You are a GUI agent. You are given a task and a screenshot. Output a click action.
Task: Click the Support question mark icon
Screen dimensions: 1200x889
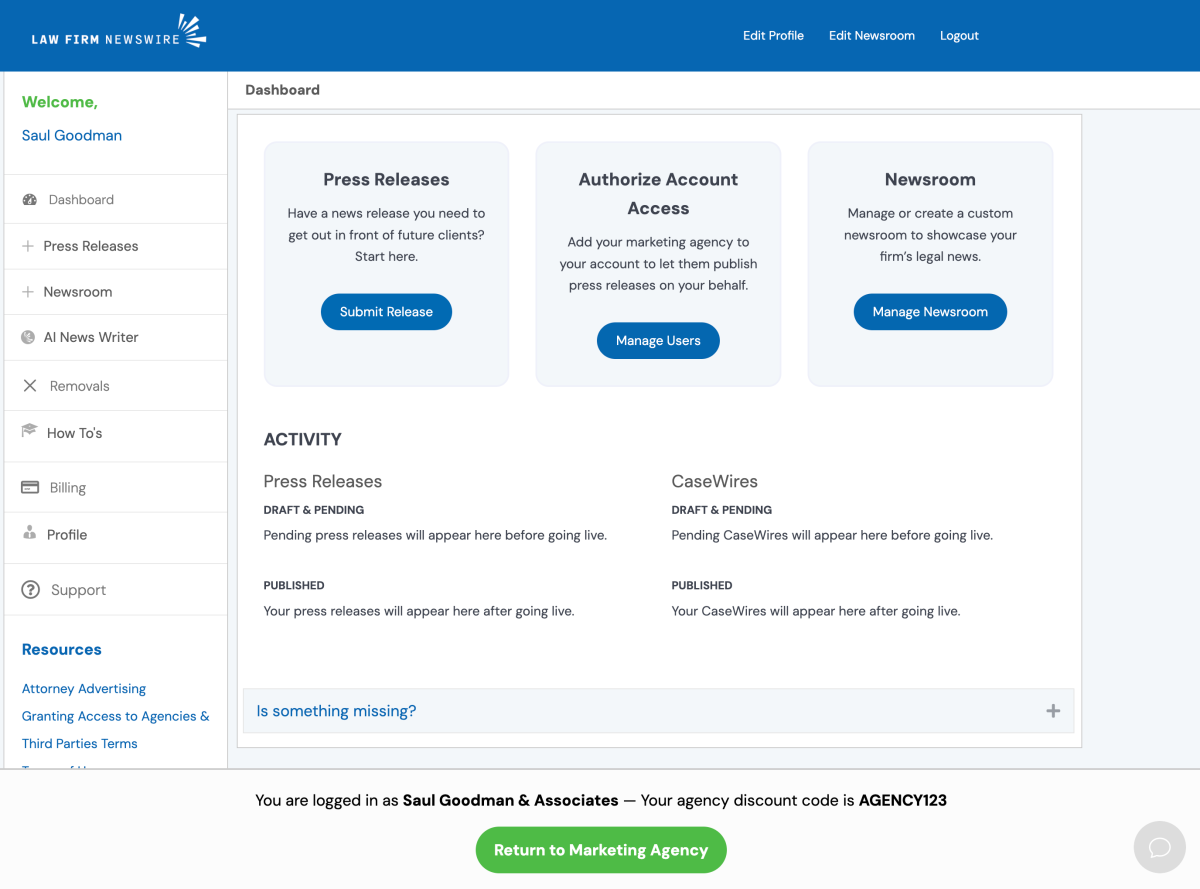tap(30, 590)
